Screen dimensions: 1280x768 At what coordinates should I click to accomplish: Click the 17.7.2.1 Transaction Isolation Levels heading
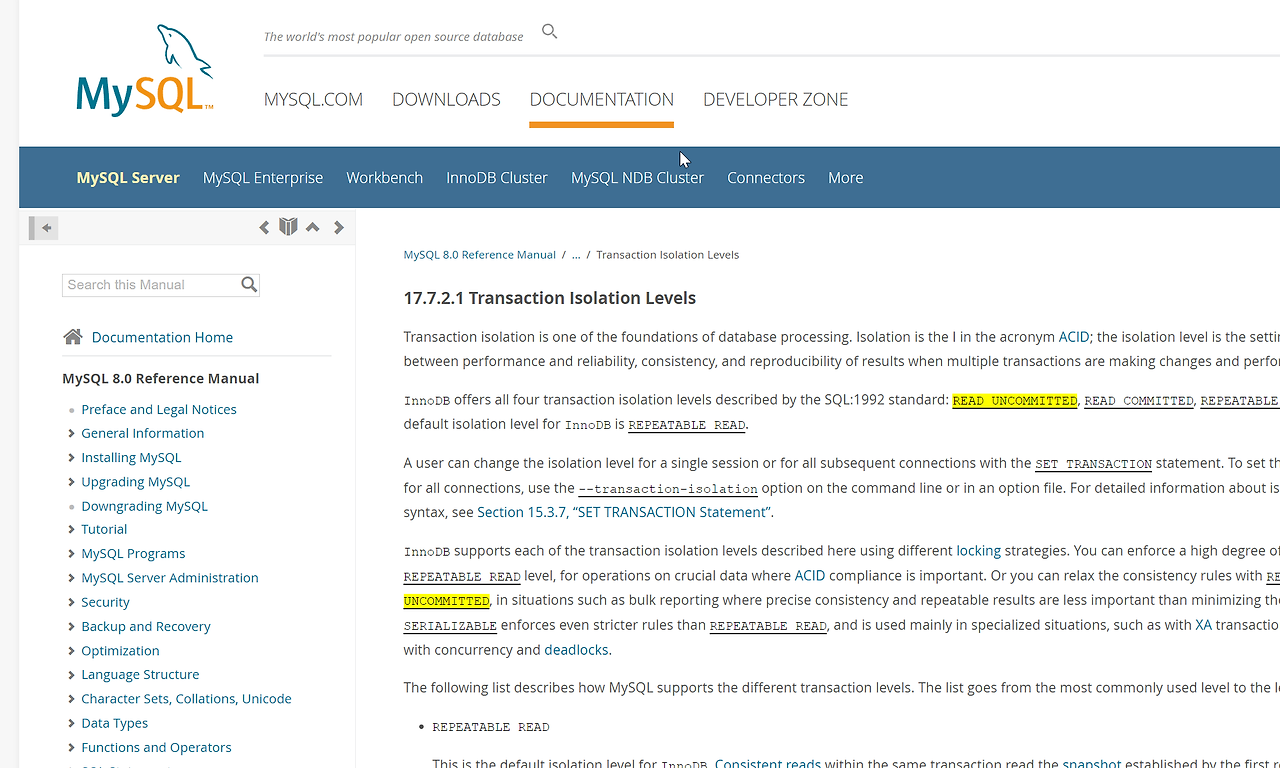click(550, 298)
